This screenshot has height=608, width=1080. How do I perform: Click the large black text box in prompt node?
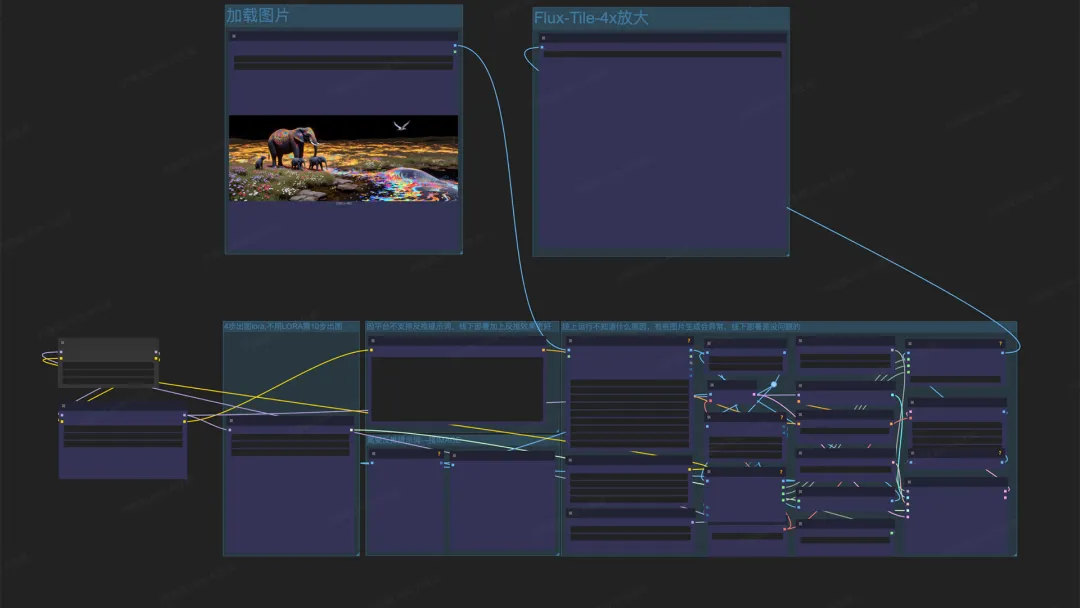pos(457,388)
